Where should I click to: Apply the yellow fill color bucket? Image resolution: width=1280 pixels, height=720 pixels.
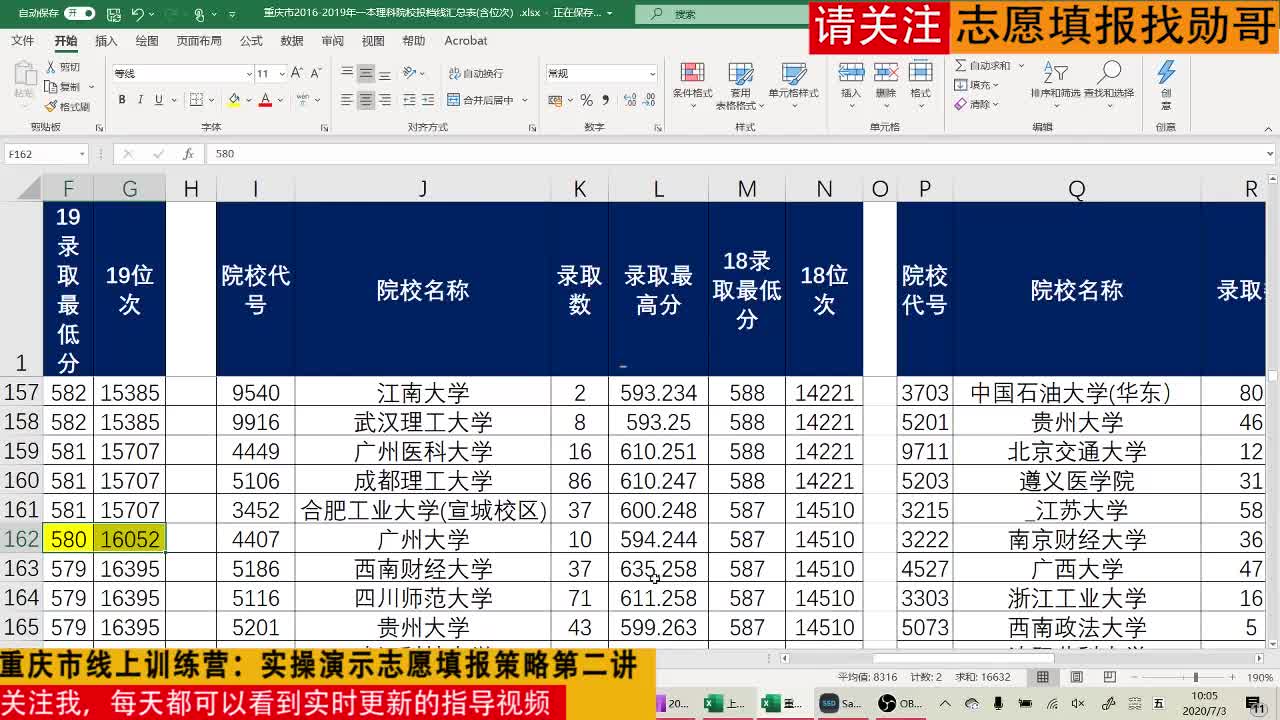pyautogui.click(x=233, y=100)
